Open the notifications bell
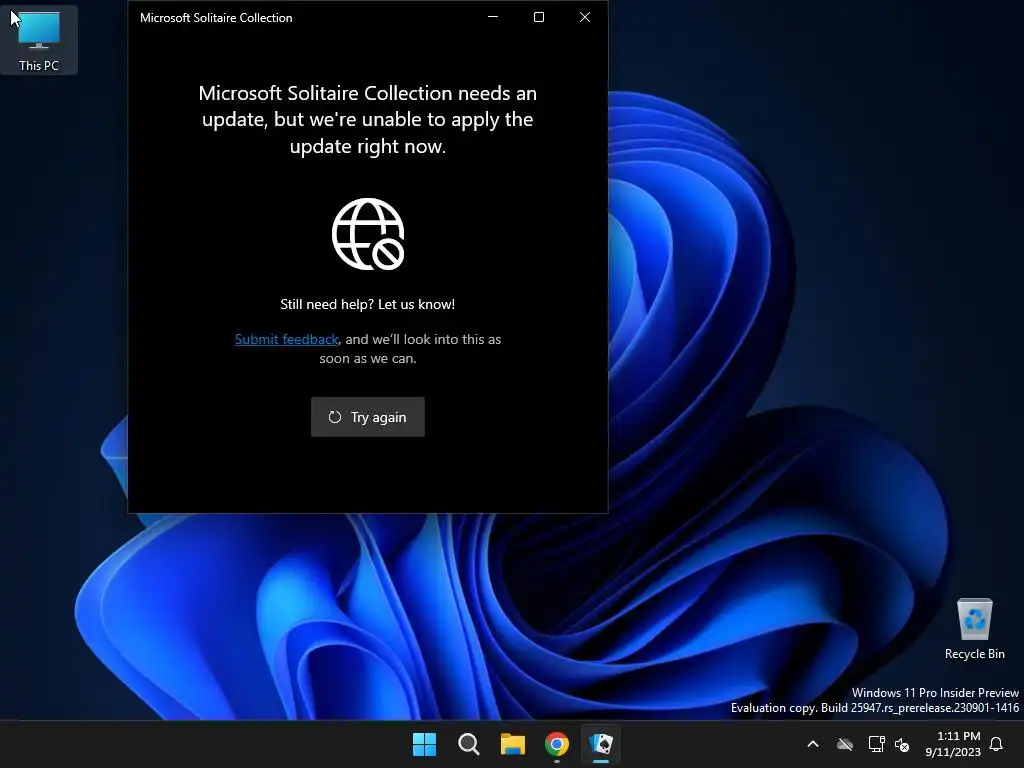Viewport: 1024px width, 768px height. point(996,744)
